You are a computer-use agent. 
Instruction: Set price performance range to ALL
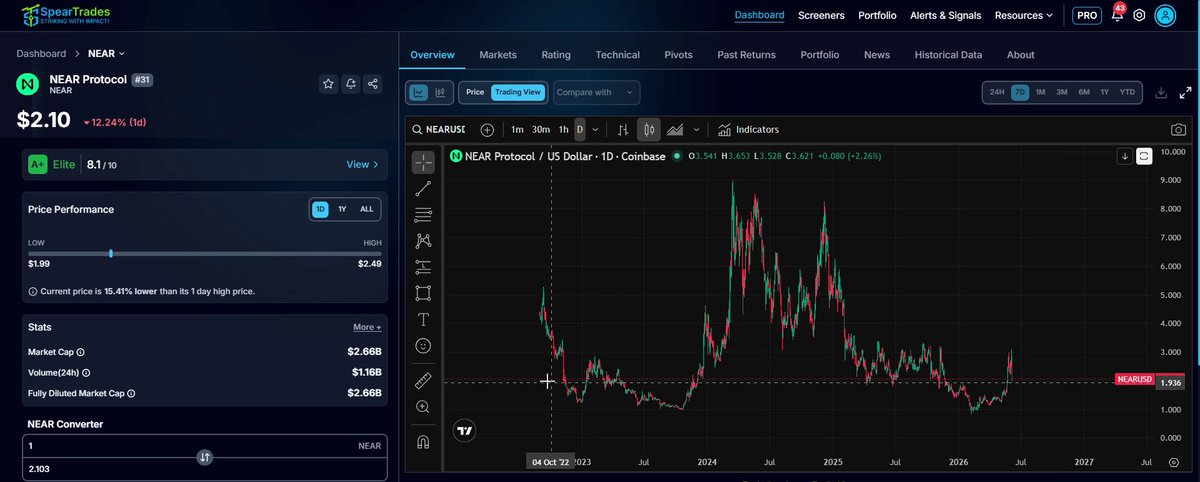366,209
